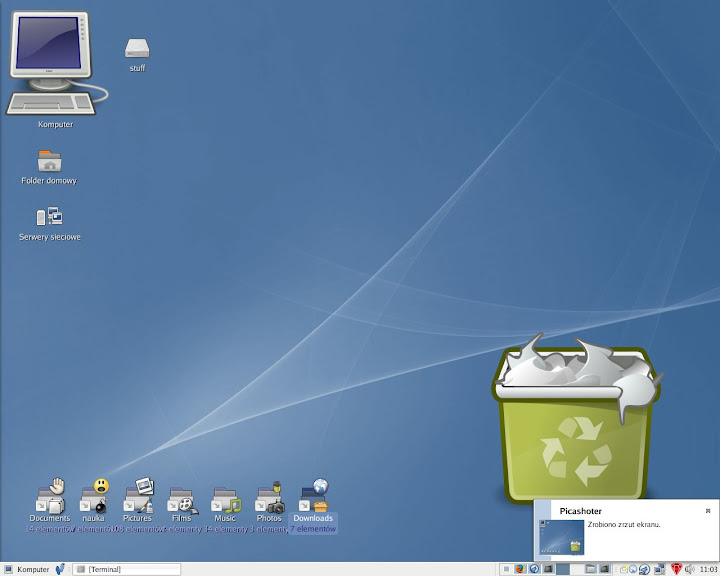Switch to the empty second workspace
Viewport: 720px width, 576px height.
pos(577,569)
